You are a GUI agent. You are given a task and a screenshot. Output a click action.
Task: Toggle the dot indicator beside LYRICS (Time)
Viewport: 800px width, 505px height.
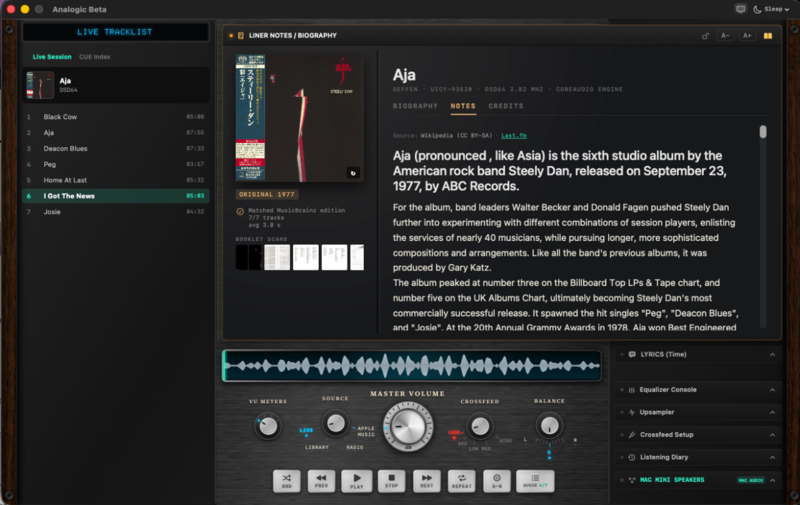pyautogui.click(x=622, y=355)
